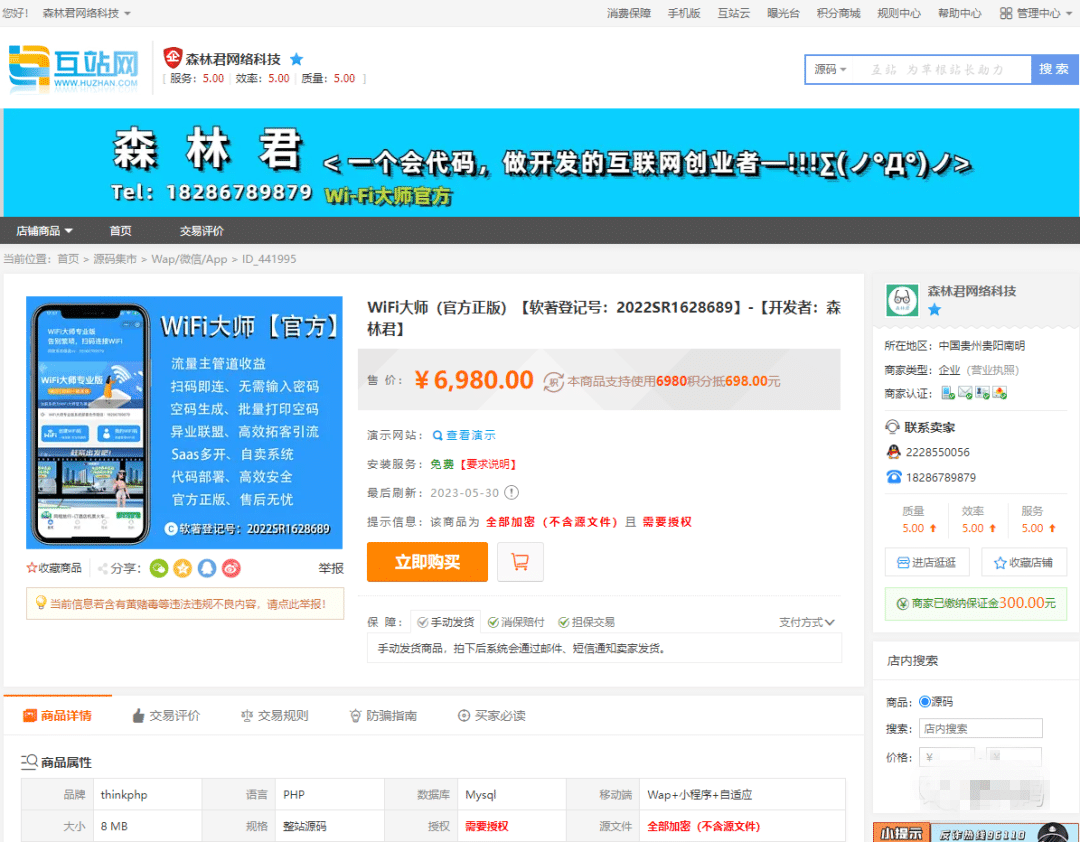Switch to the 买家必读 tab

492,716
